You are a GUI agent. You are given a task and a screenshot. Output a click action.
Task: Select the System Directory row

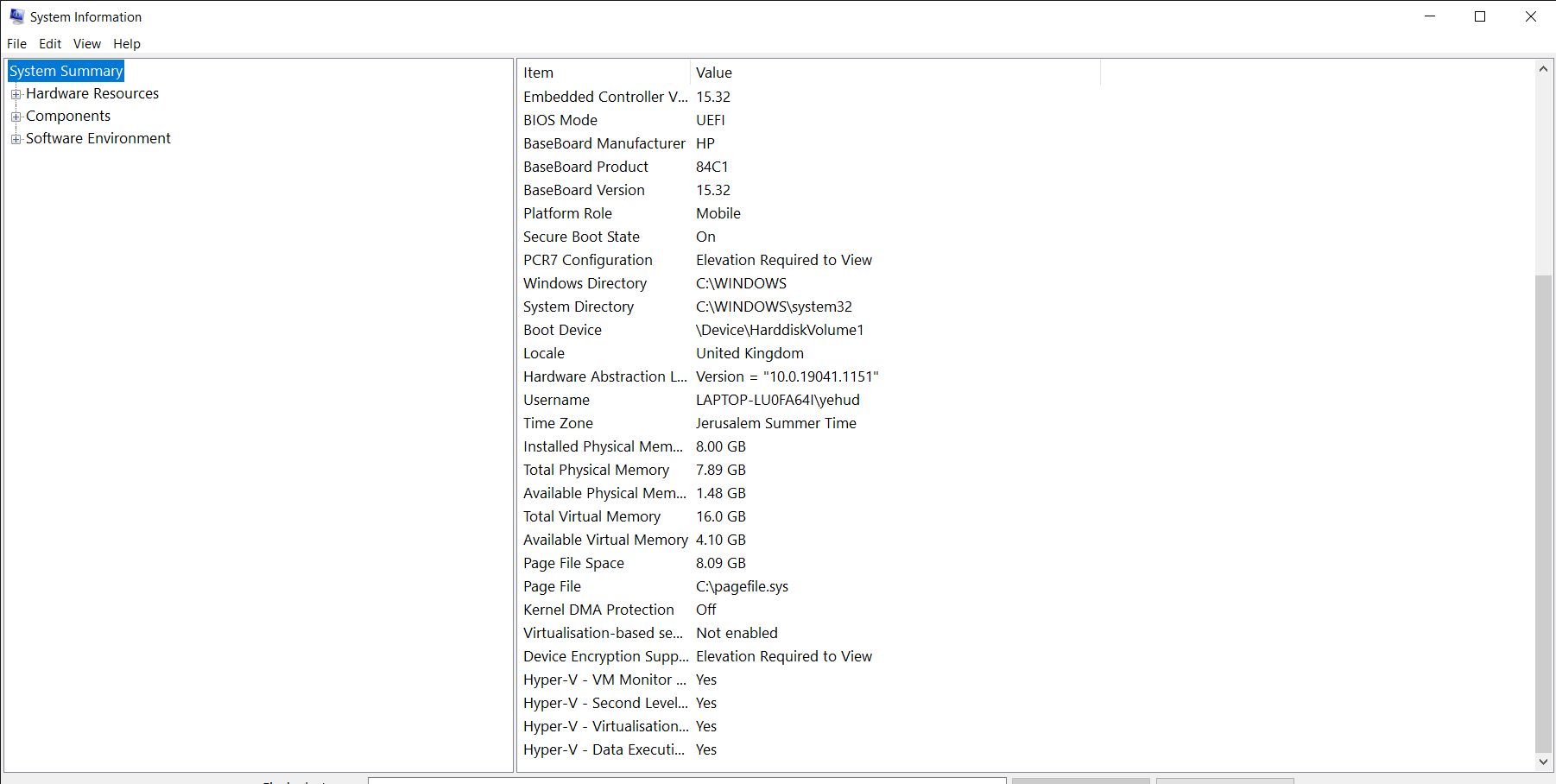click(809, 307)
